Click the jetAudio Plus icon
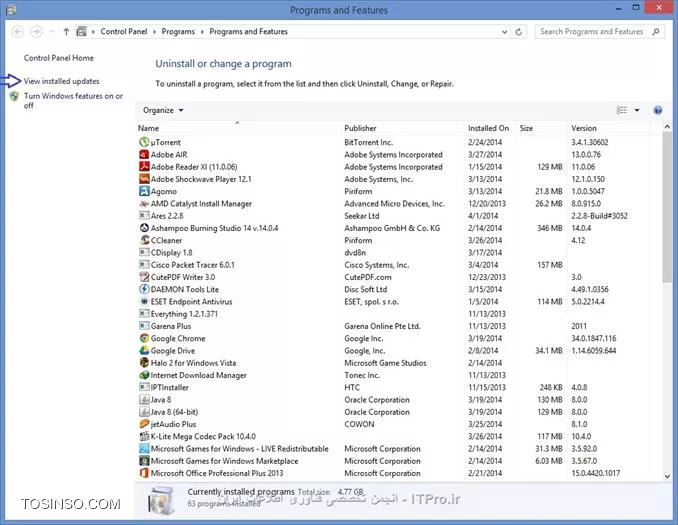 tap(144, 424)
